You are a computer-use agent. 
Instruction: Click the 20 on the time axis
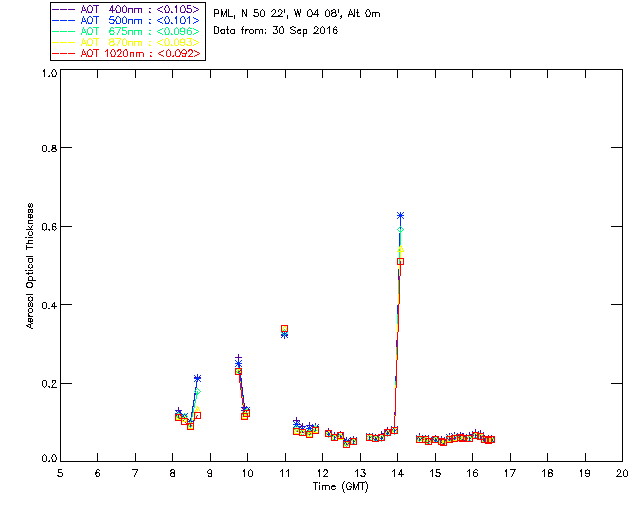point(622,473)
